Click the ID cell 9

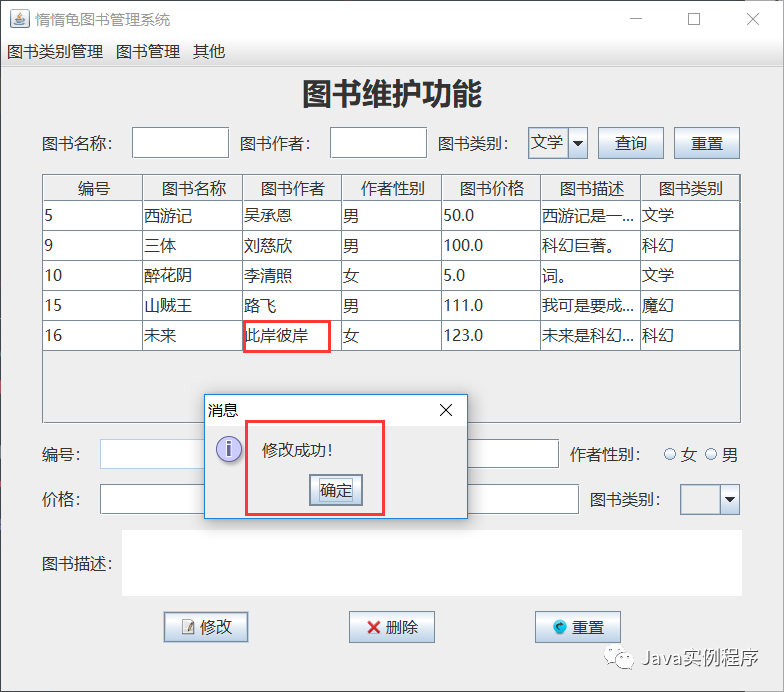(93, 246)
